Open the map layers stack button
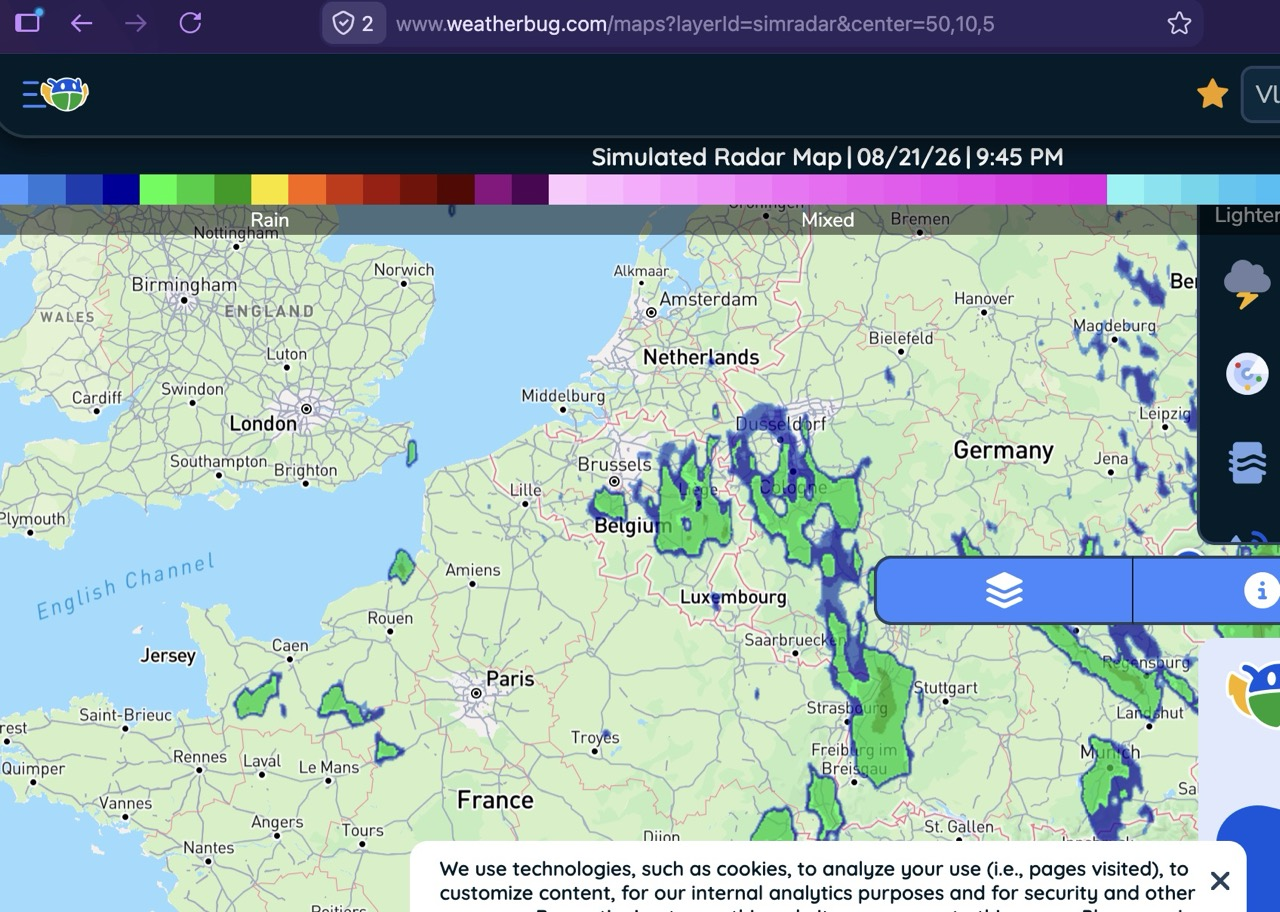 1004,591
